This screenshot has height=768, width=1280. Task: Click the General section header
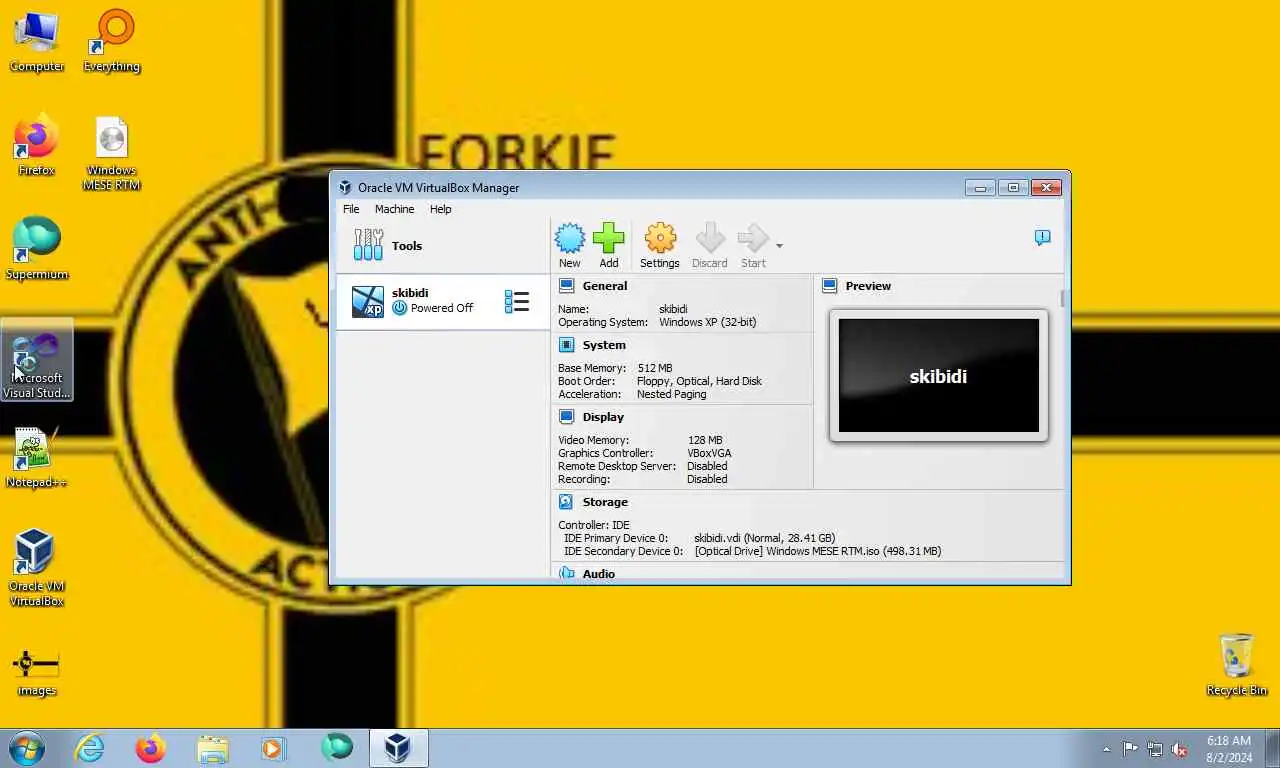(605, 286)
